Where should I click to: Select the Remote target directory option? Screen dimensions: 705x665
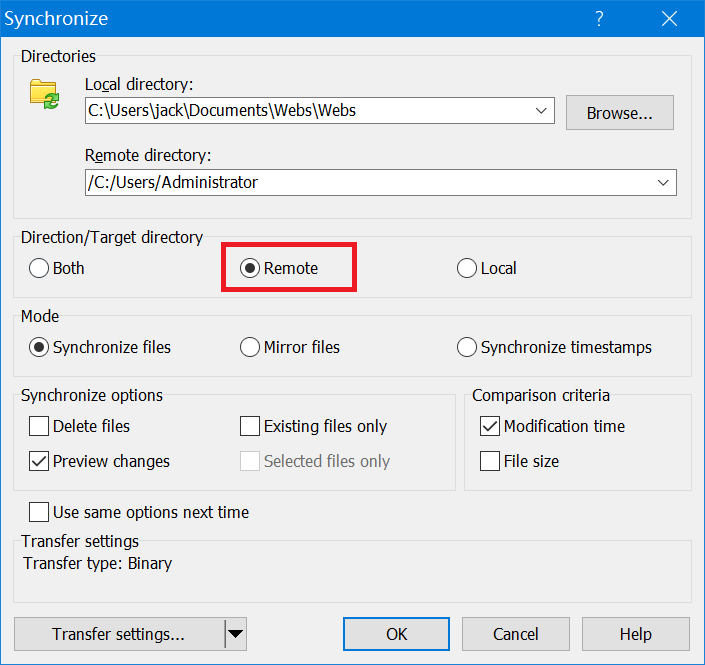click(x=250, y=268)
